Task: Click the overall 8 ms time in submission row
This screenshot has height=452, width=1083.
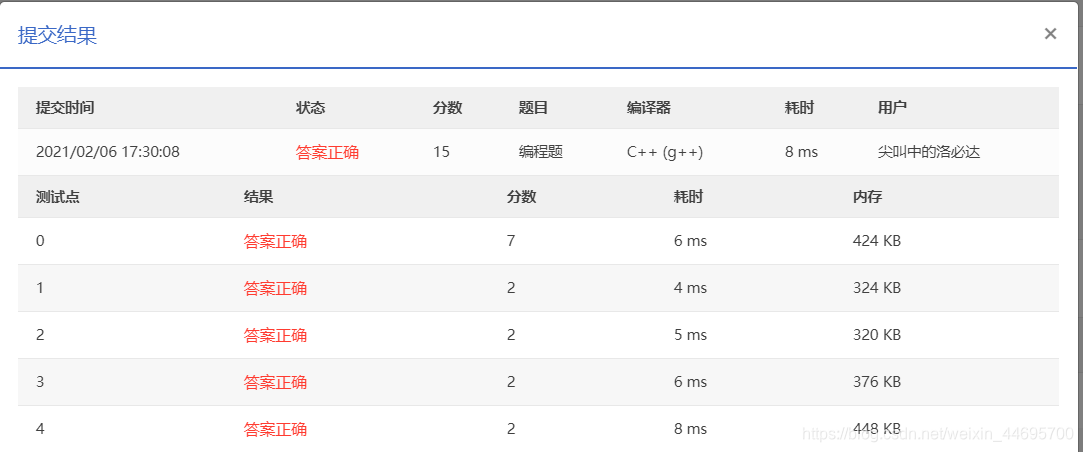Action: [x=801, y=152]
